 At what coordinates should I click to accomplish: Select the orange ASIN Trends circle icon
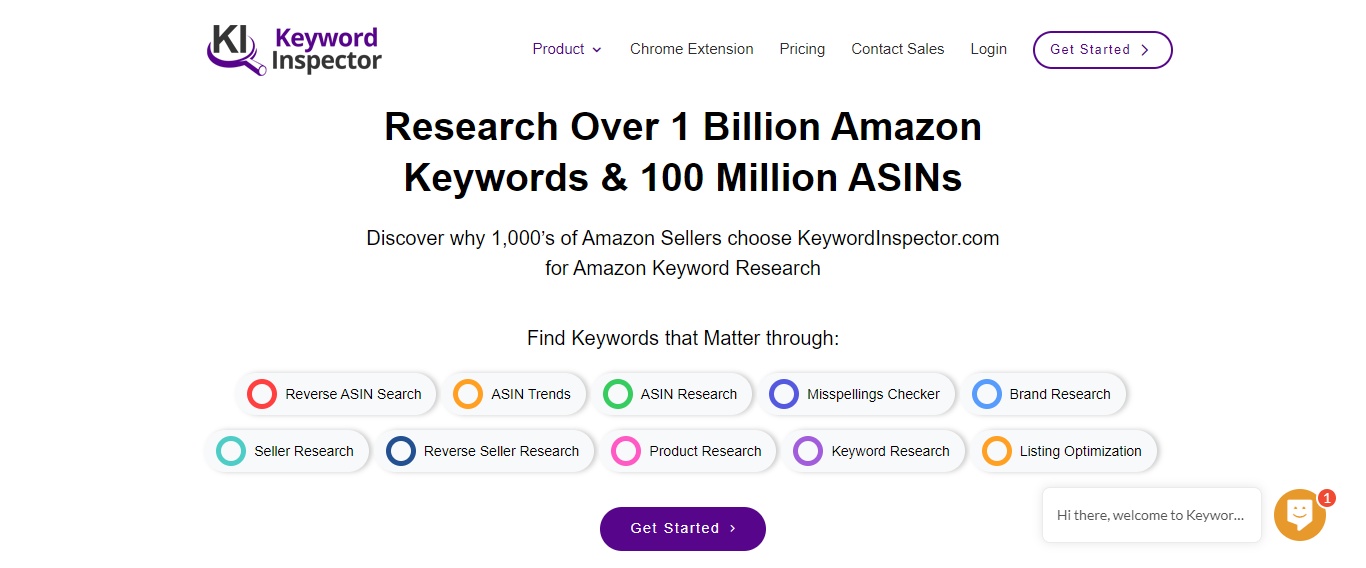click(x=468, y=394)
